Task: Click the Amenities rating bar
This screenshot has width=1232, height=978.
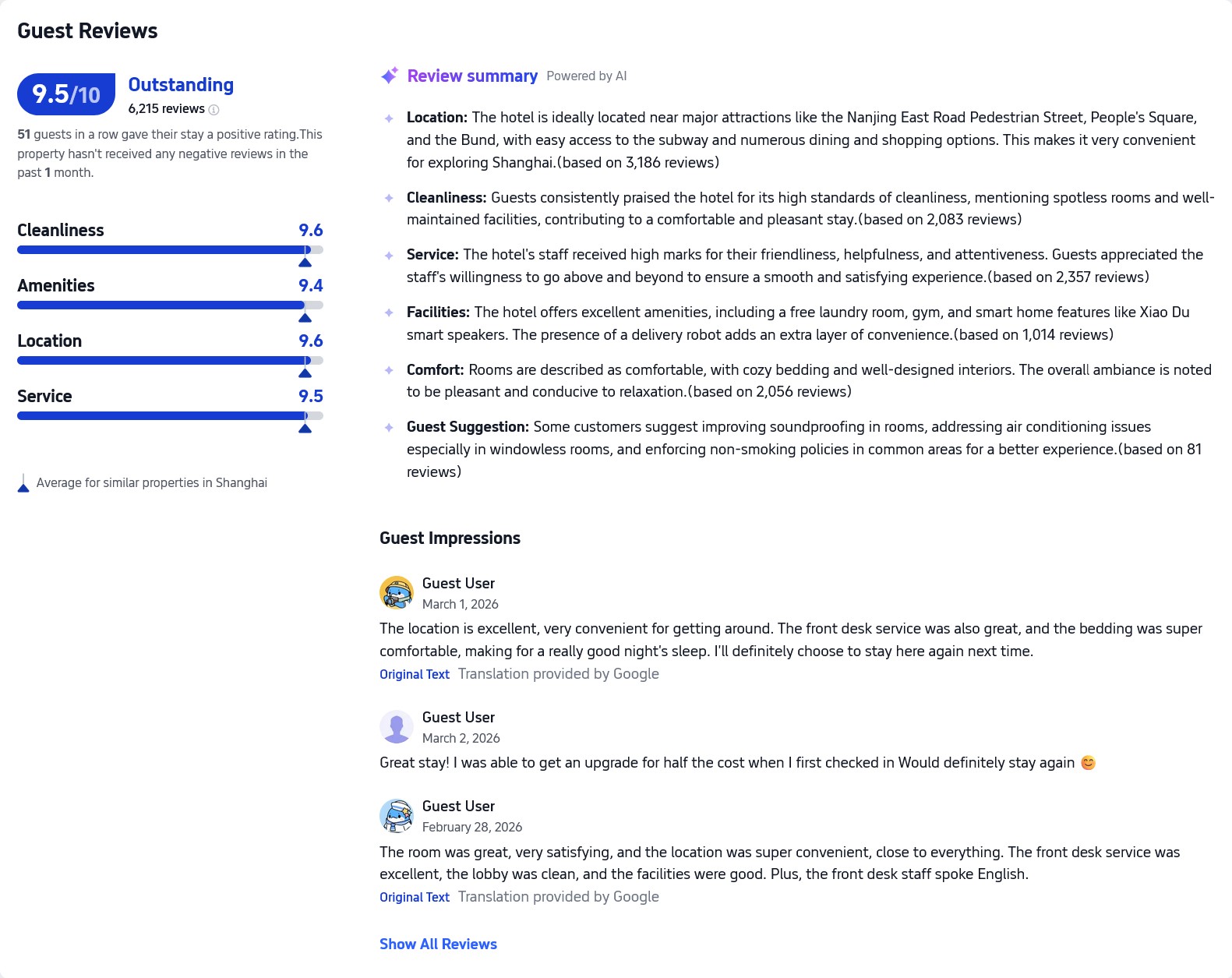Action: point(170,305)
